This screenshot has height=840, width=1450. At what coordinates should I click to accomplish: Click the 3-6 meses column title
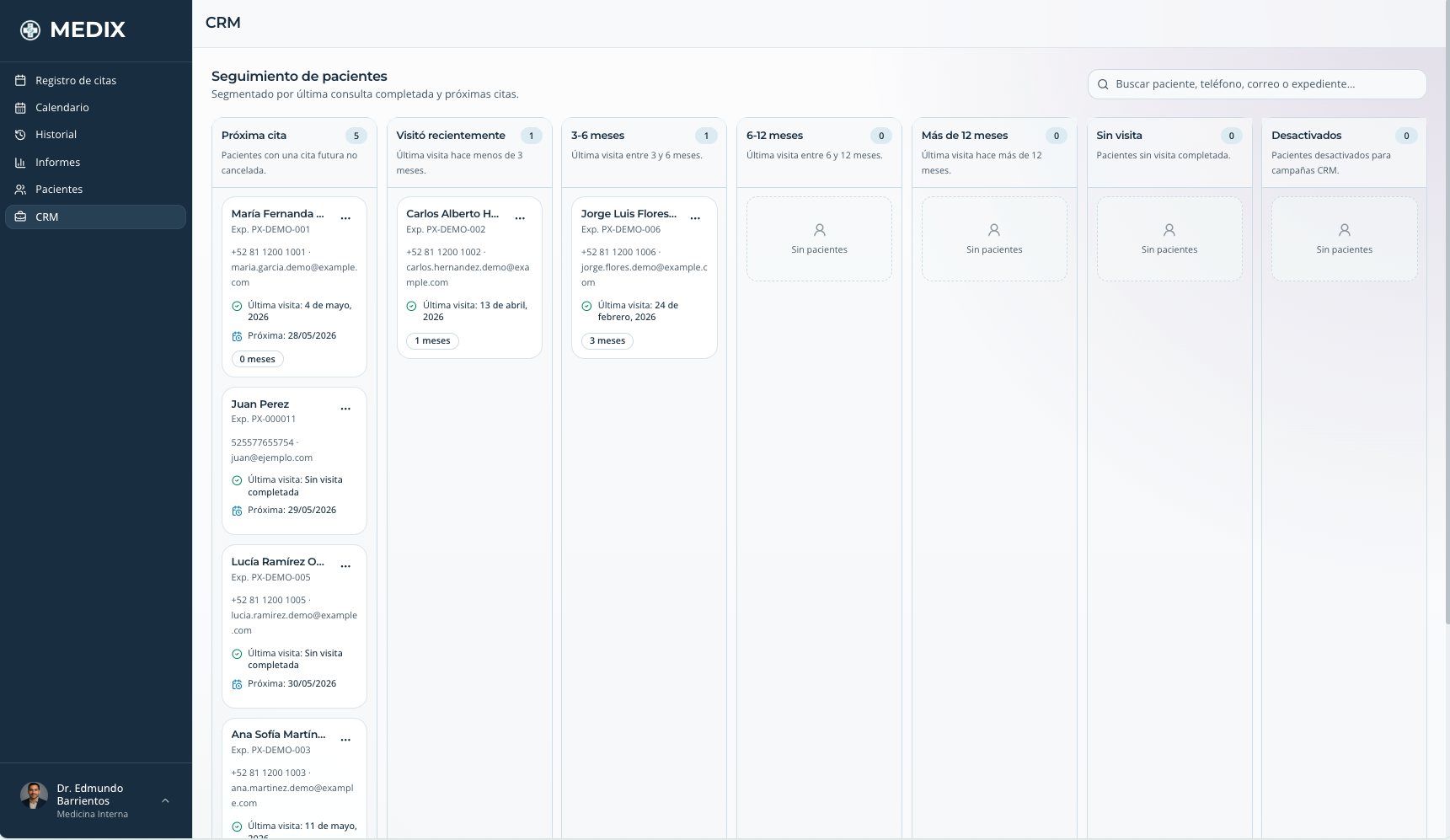[597, 136]
